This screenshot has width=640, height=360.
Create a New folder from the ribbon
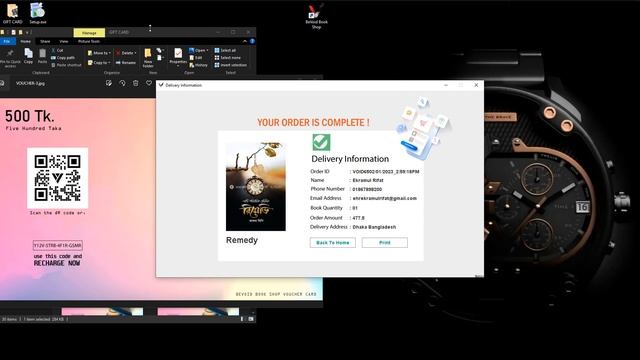click(148, 58)
